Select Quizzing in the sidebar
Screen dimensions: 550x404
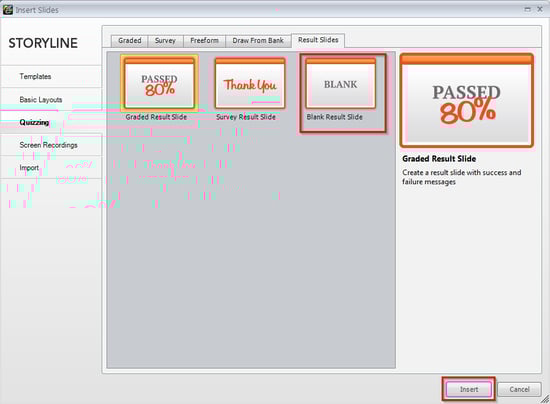(x=34, y=122)
